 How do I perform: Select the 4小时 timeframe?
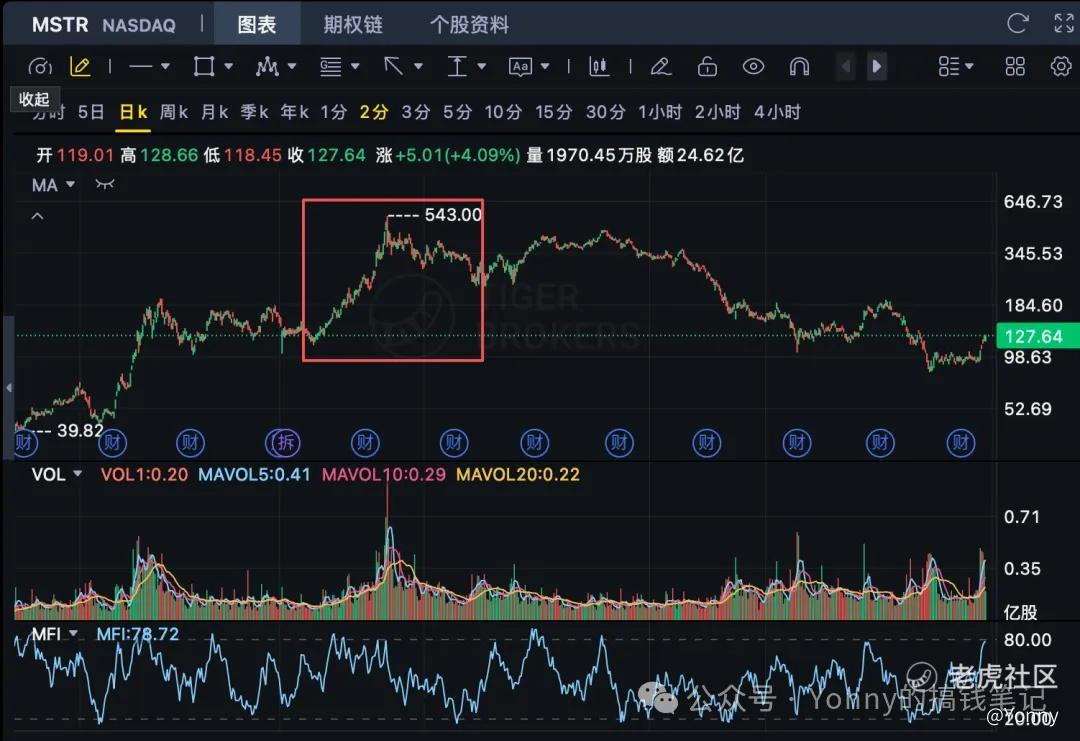[x=777, y=112]
